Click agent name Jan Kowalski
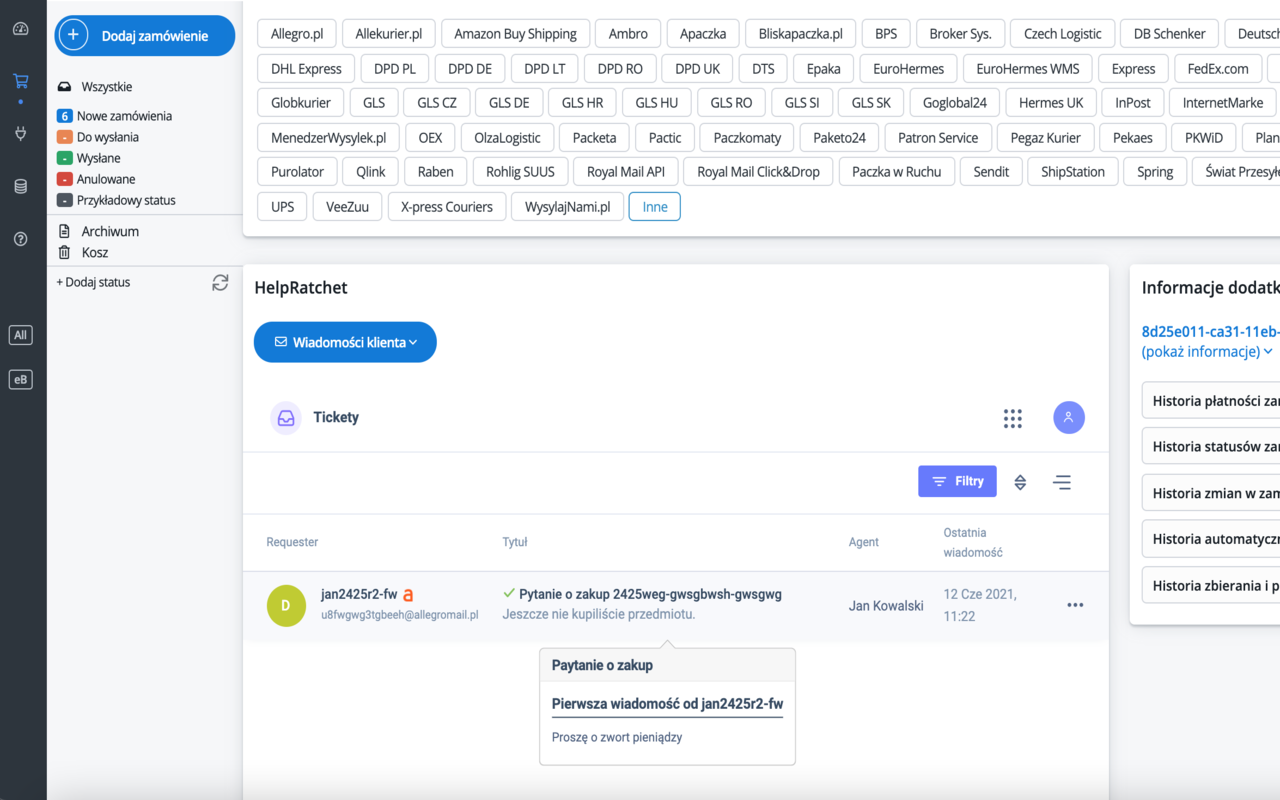The width and height of the screenshot is (1280, 800). pos(886,605)
